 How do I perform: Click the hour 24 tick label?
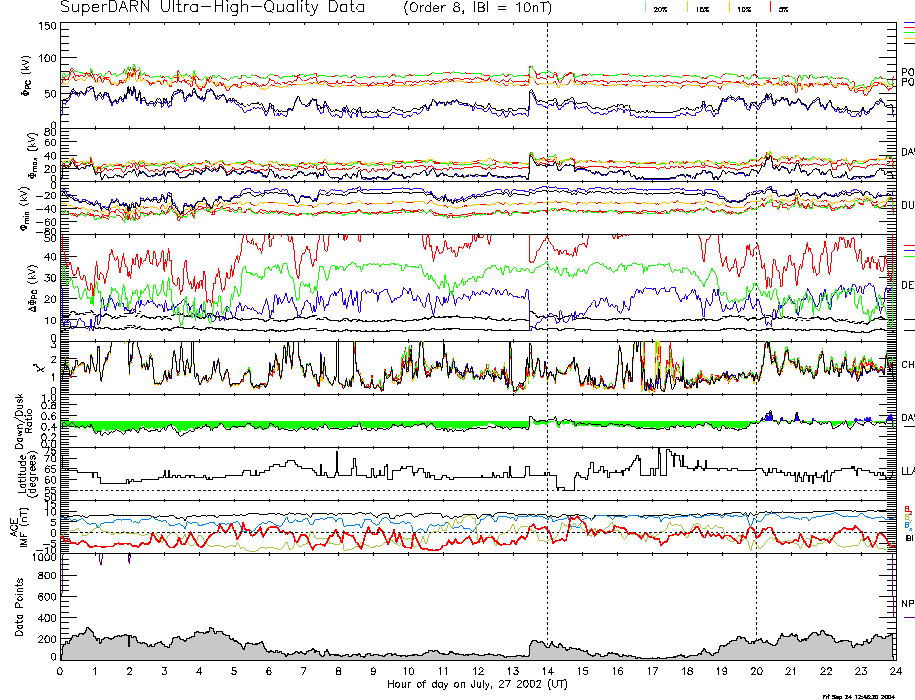click(x=894, y=672)
